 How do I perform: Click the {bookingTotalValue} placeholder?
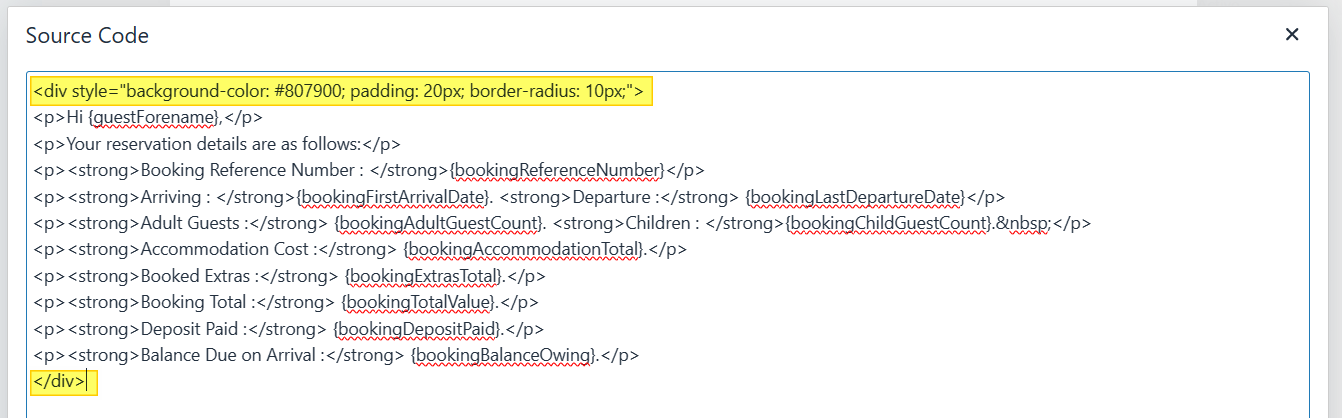(419, 301)
